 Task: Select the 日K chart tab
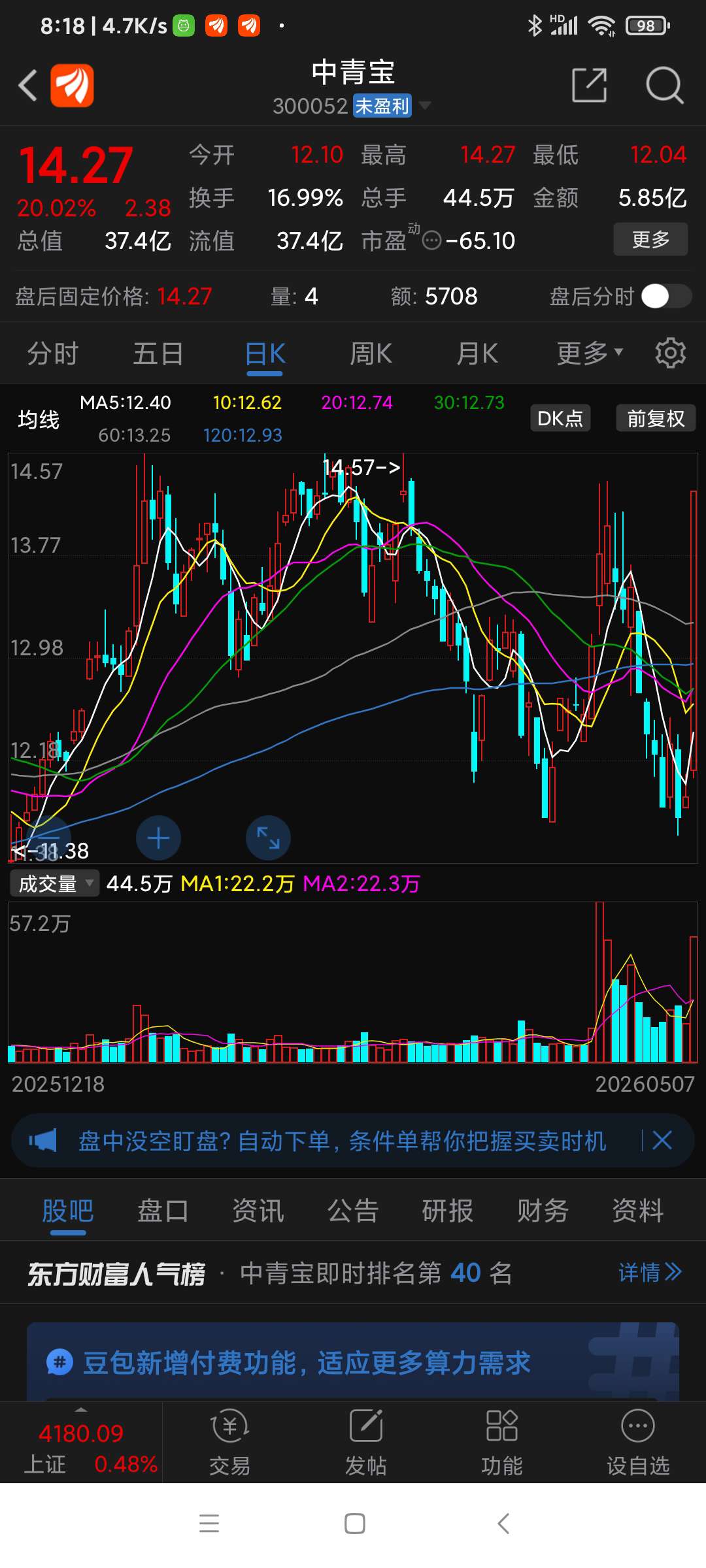265,353
